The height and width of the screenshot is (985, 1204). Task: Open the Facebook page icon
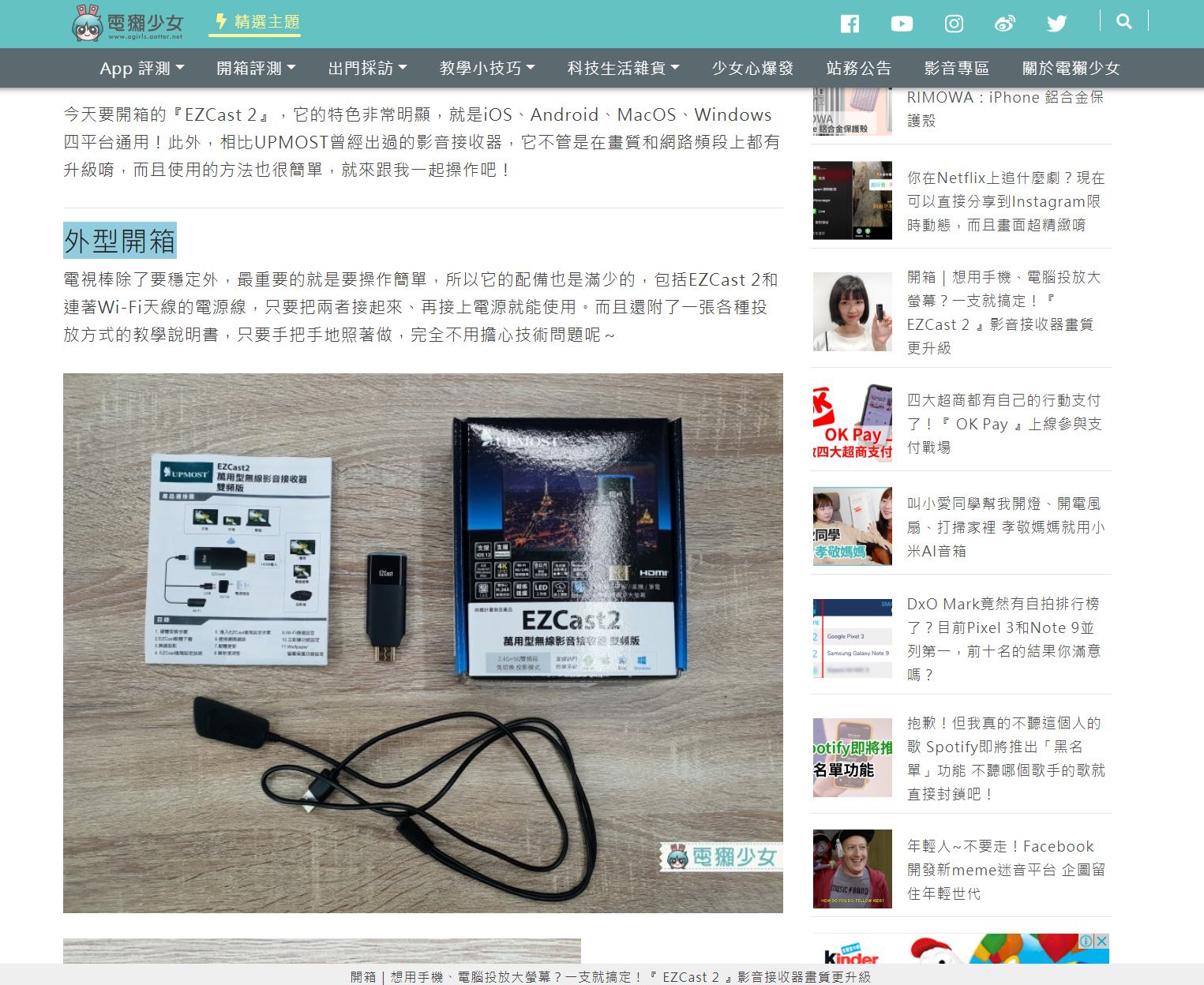[850, 24]
